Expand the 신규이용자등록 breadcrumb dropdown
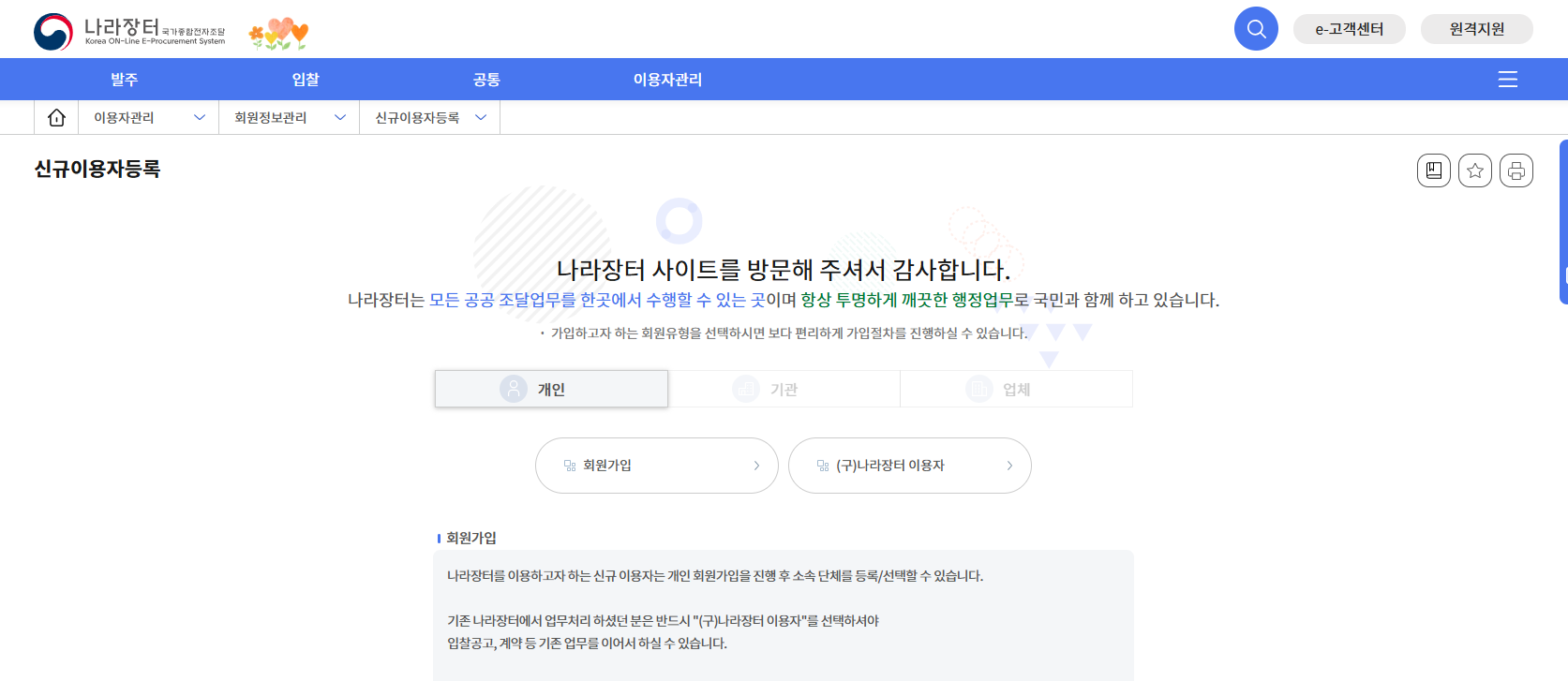The width and height of the screenshot is (1568, 681). tap(430, 117)
